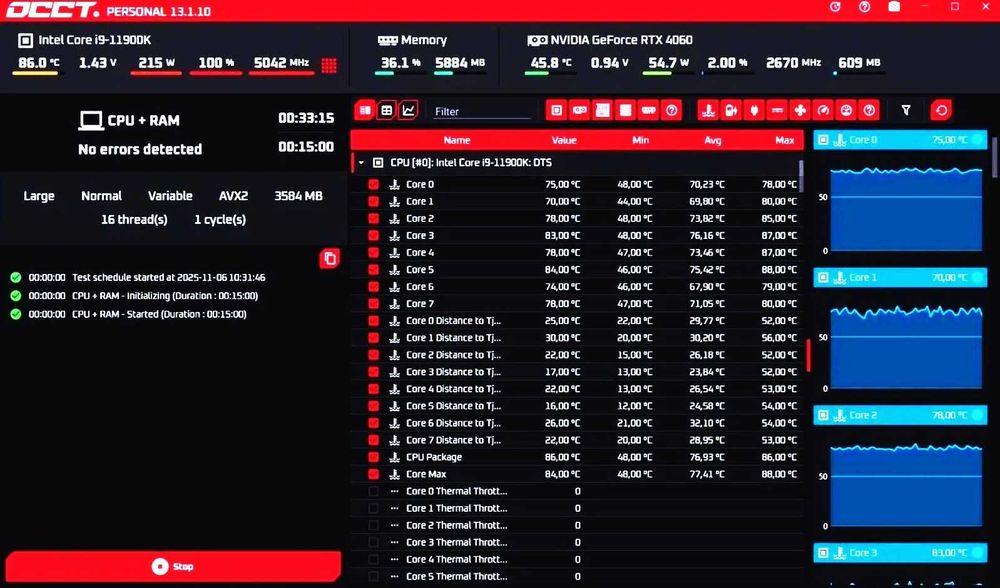Click the Core 1 temperature graph
Image resolution: width=1000 pixels, height=588 pixels.
point(906,346)
